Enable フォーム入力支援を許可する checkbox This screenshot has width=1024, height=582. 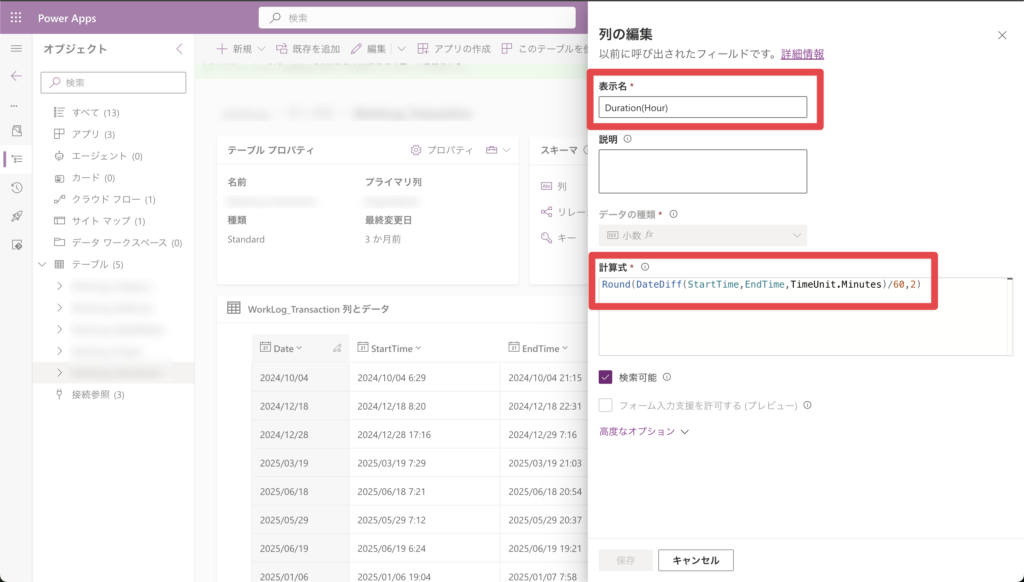605,405
